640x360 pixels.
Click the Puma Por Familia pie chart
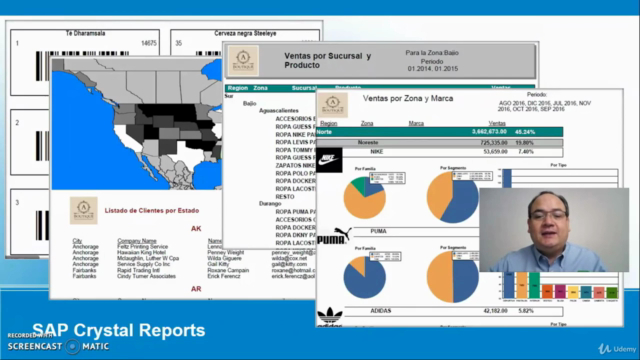(x=364, y=277)
